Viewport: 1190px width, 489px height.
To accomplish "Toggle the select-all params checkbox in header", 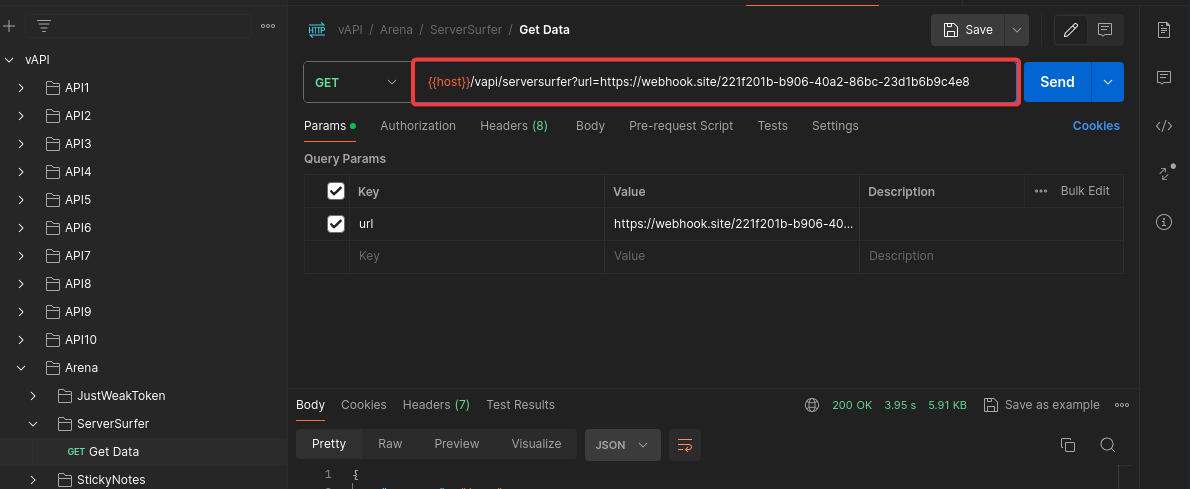I will click(x=336, y=191).
